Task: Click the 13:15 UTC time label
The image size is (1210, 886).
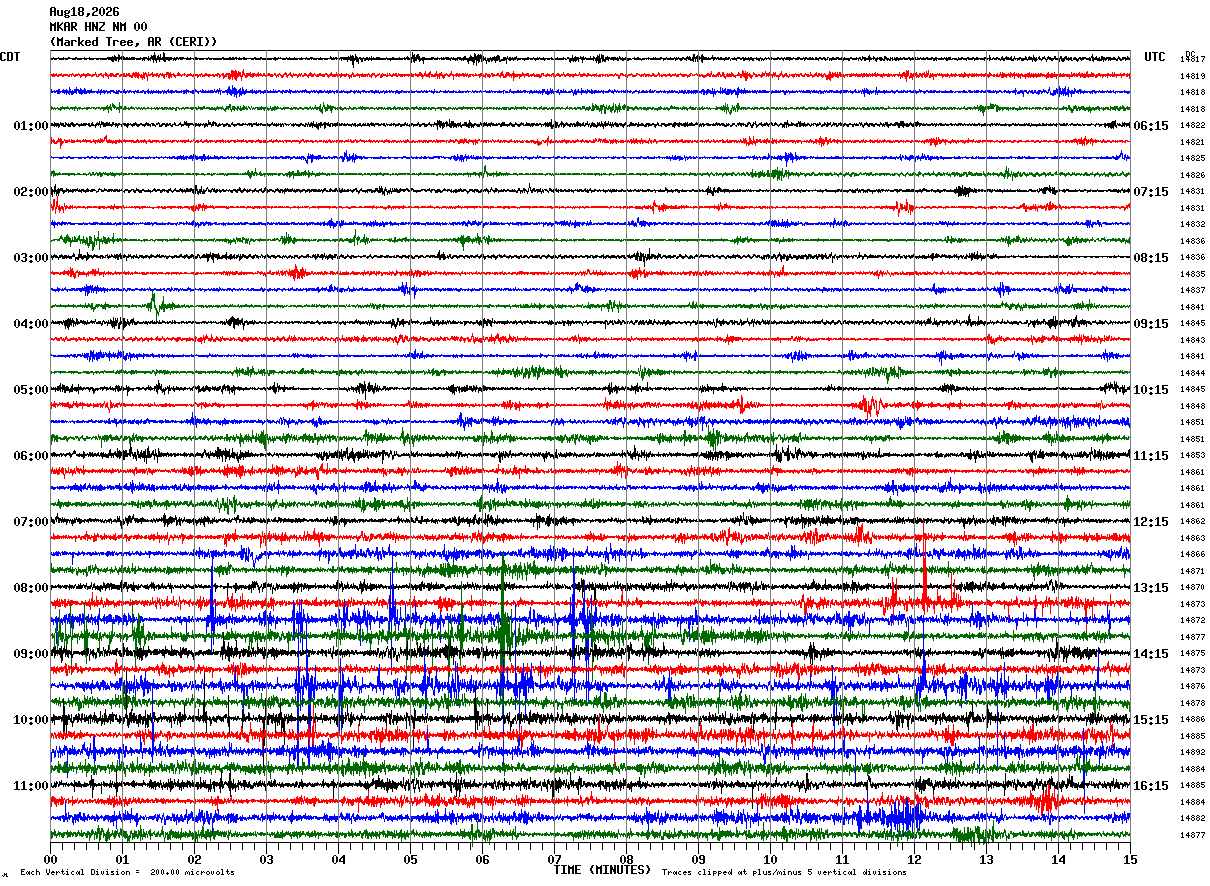Action: click(1151, 588)
